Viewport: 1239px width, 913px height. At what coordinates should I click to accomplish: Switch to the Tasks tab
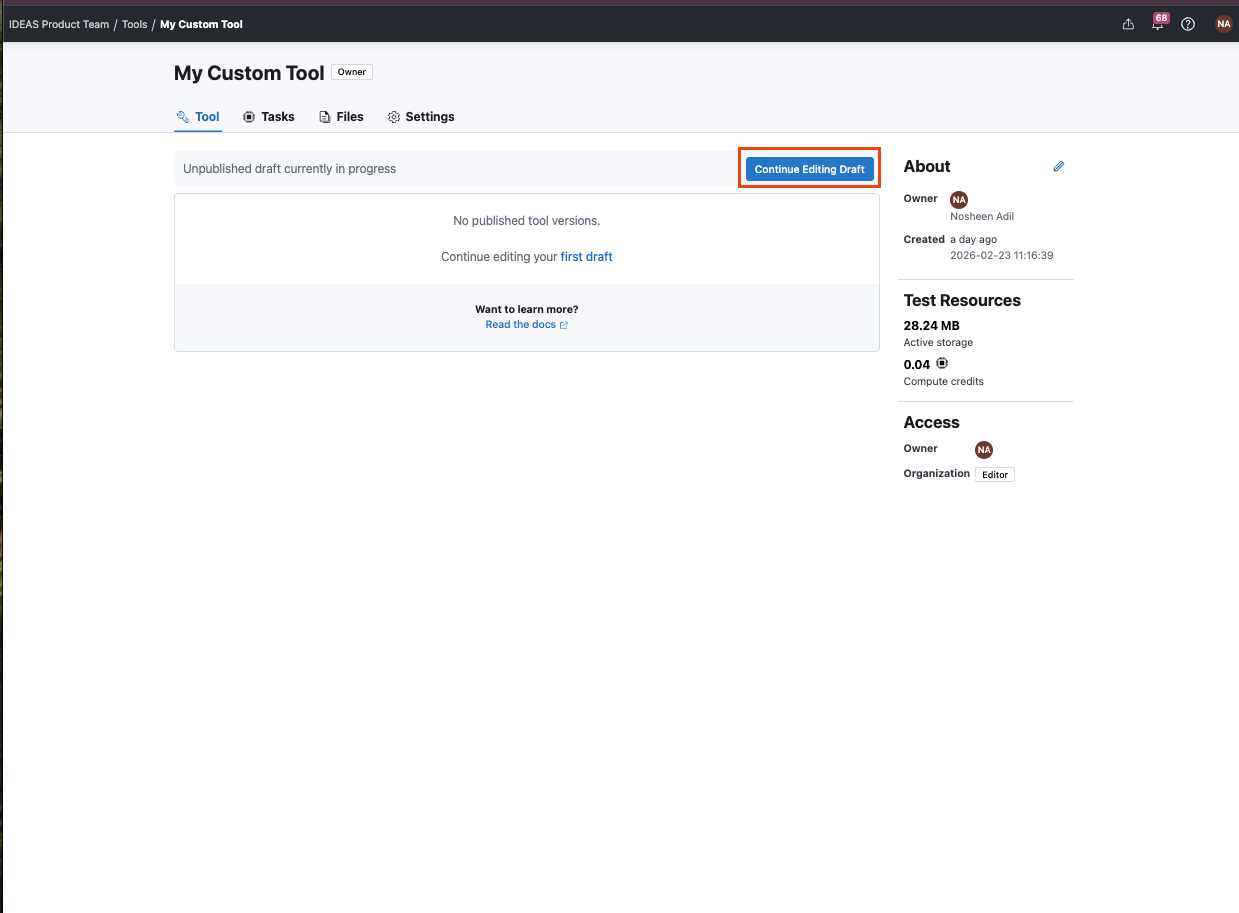point(269,117)
